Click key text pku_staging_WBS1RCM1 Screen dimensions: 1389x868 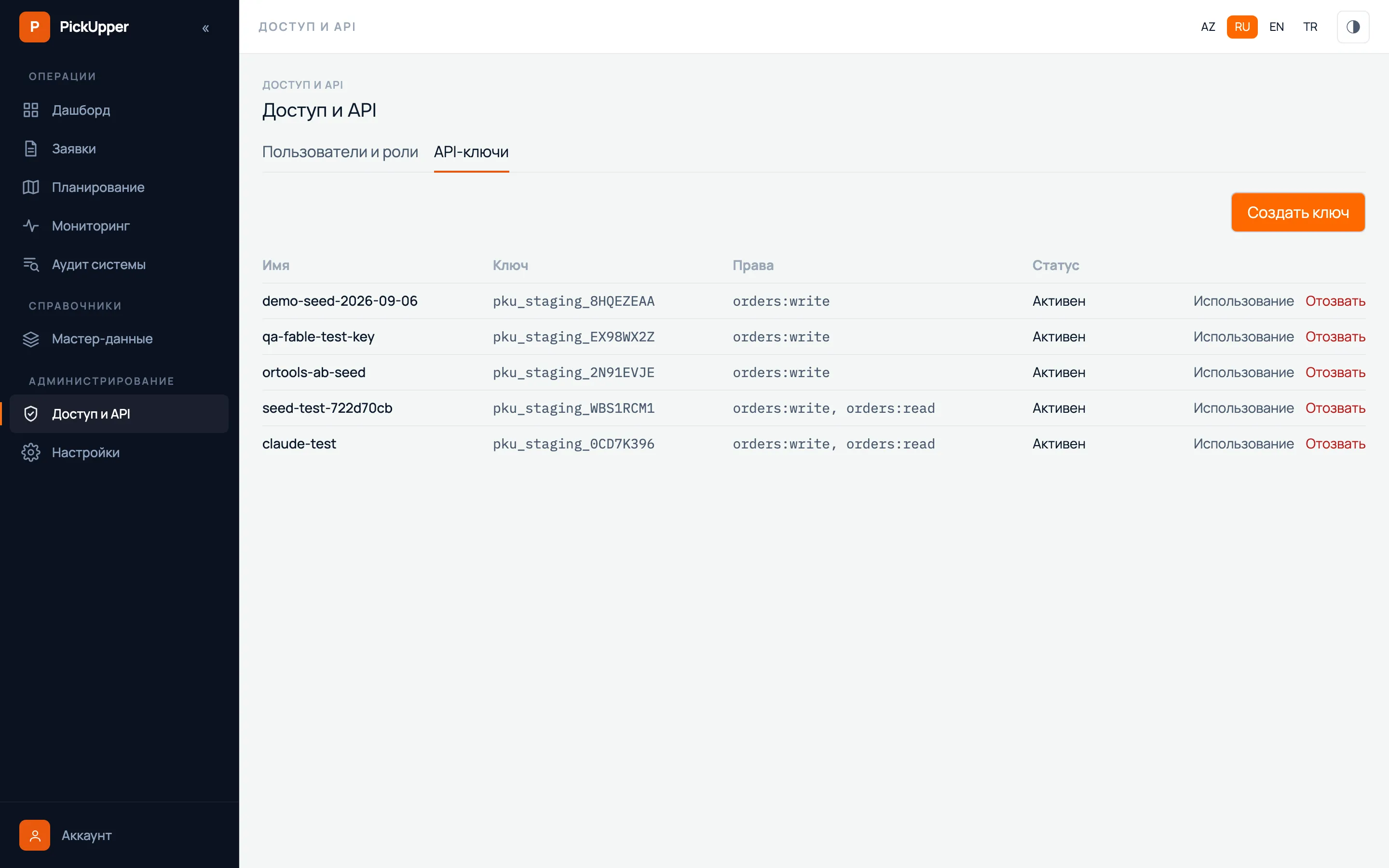click(x=573, y=408)
